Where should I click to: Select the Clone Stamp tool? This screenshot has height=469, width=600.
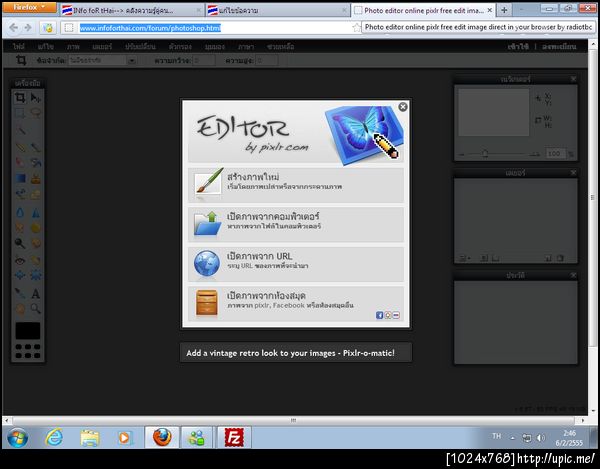coord(36,178)
